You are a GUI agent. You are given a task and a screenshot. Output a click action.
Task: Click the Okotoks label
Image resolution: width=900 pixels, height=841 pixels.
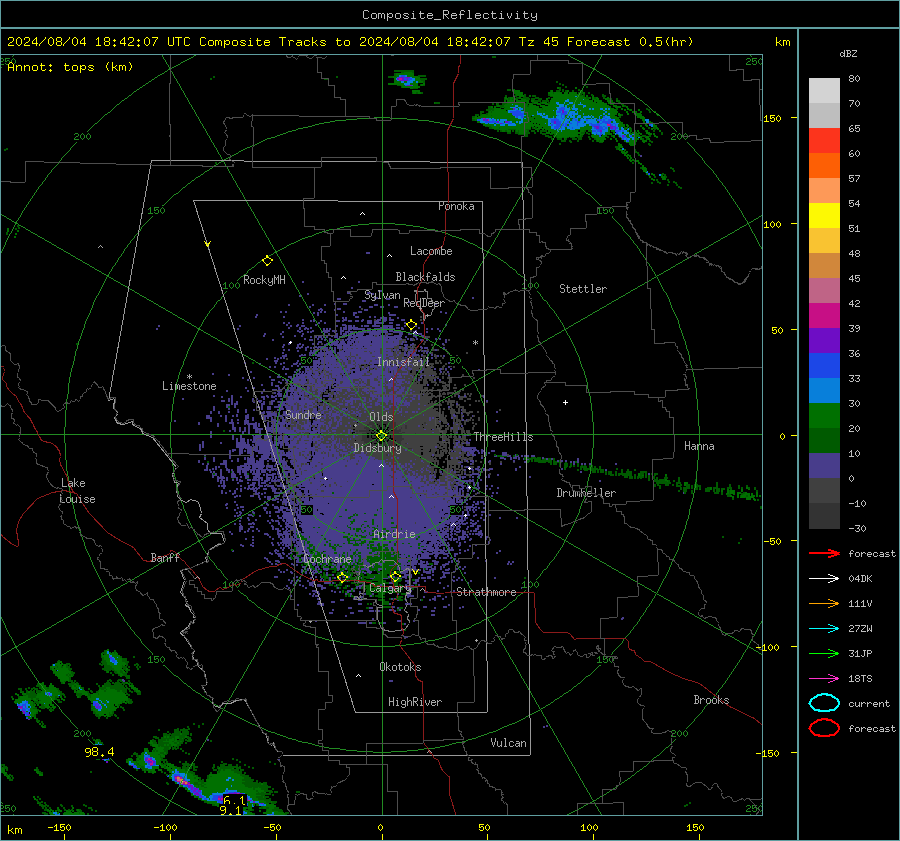point(400,667)
